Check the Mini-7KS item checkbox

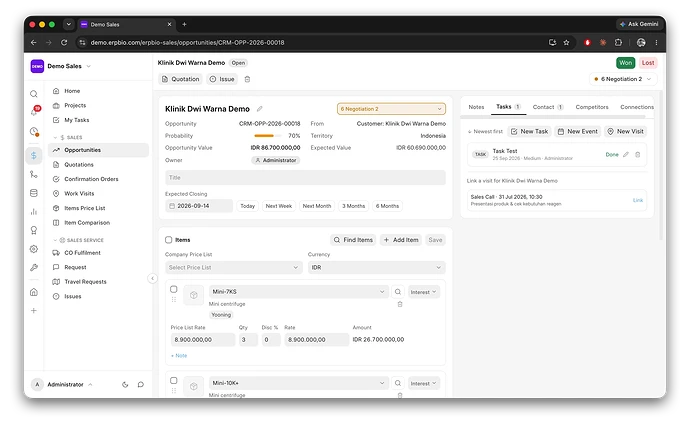[x=174, y=289]
